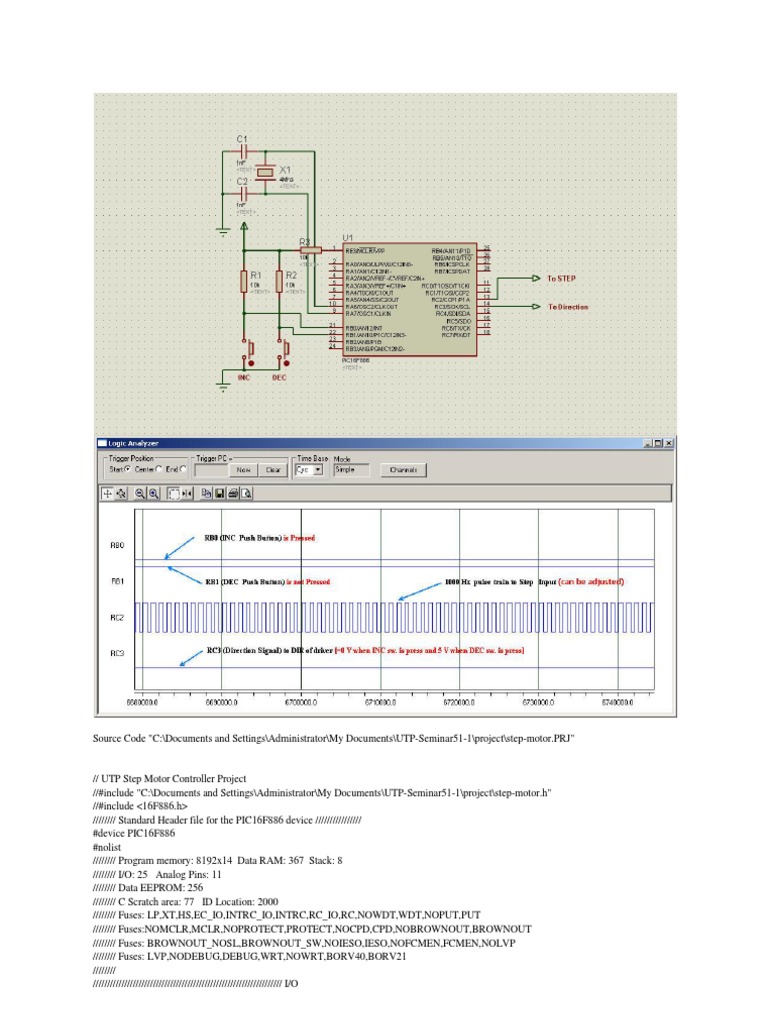Click the save floppy disk icon
Screen dimensions: 768x1024
(219, 493)
